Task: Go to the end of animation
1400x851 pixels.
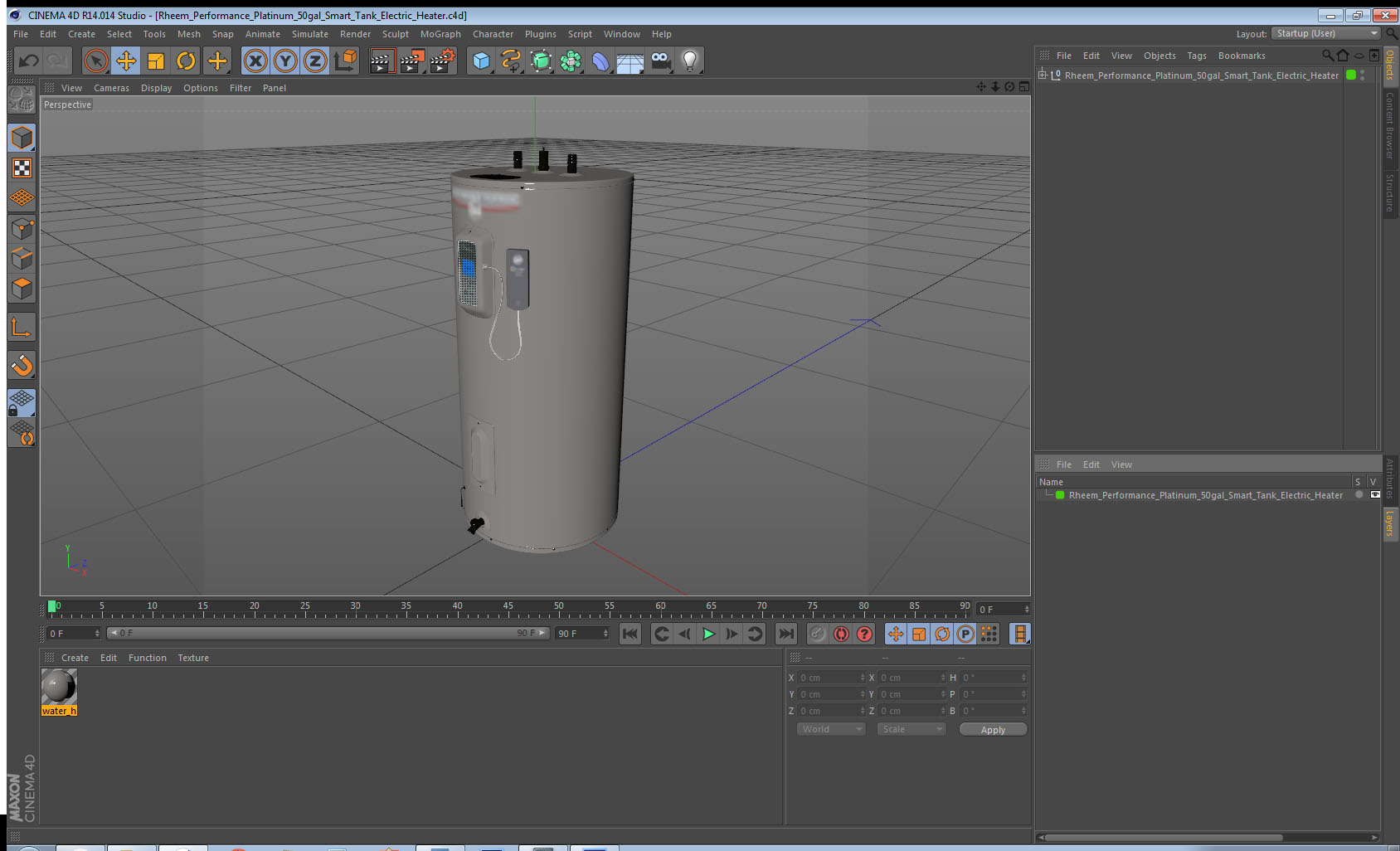Action: [x=785, y=634]
